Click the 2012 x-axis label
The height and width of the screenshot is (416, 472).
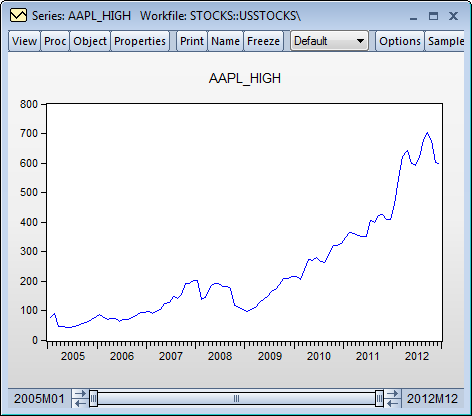click(x=417, y=356)
